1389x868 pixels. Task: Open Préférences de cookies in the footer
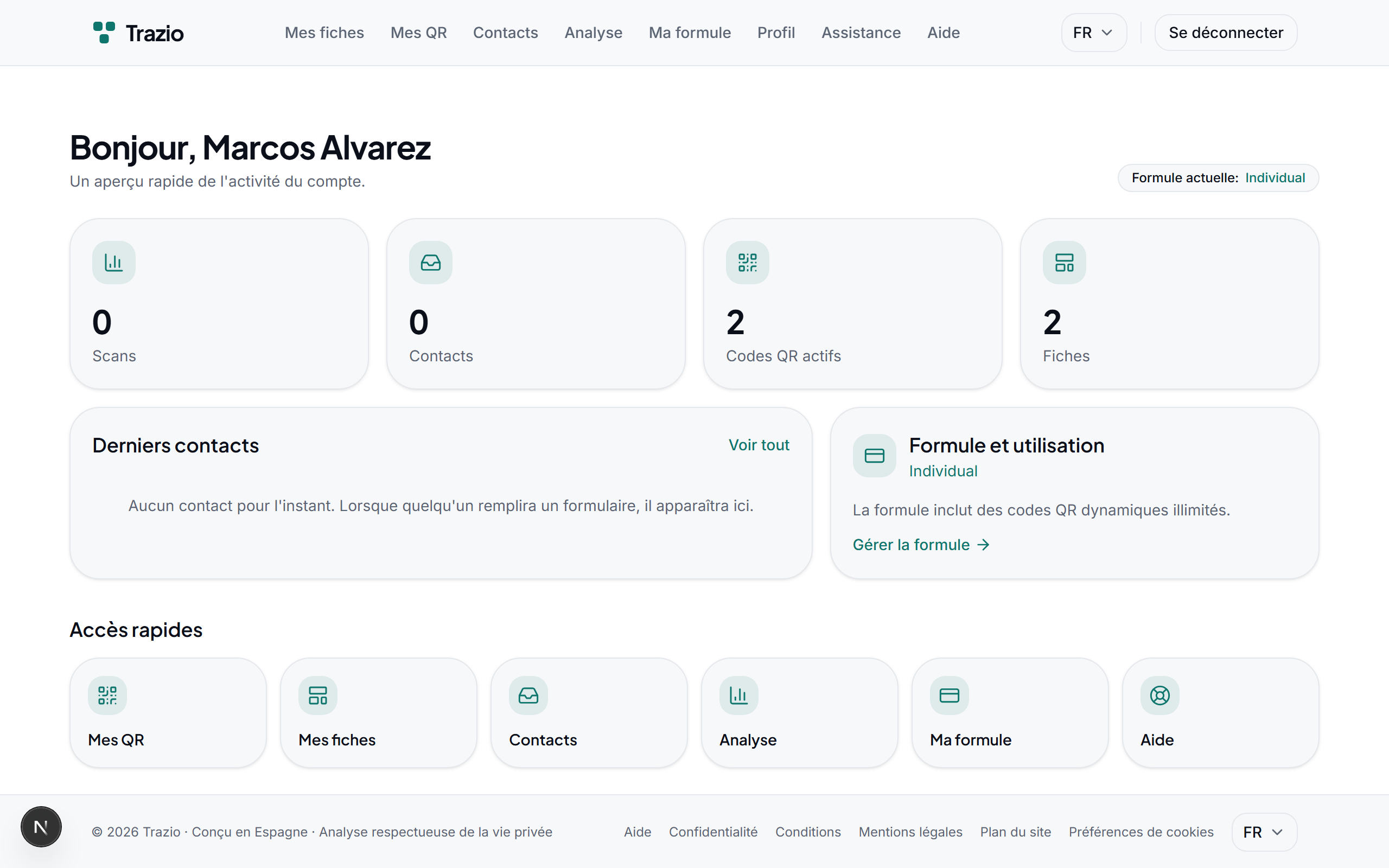click(1141, 832)
